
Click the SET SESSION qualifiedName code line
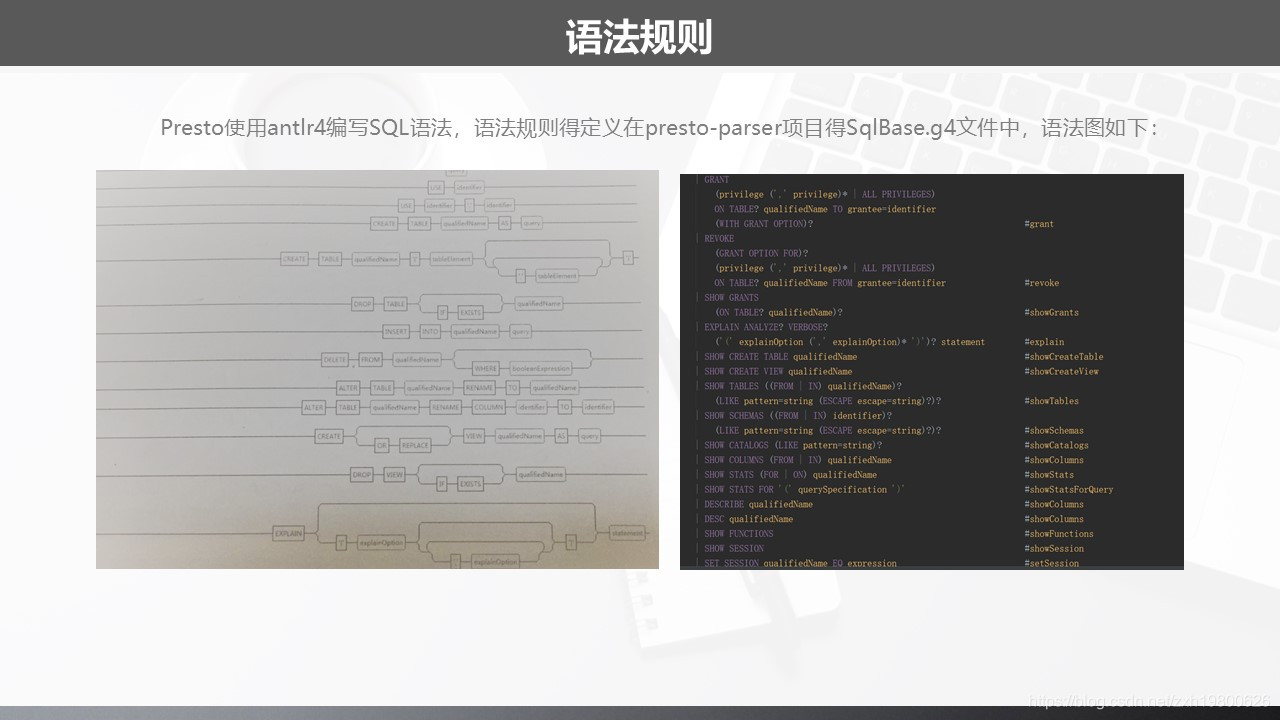(800, 564)
